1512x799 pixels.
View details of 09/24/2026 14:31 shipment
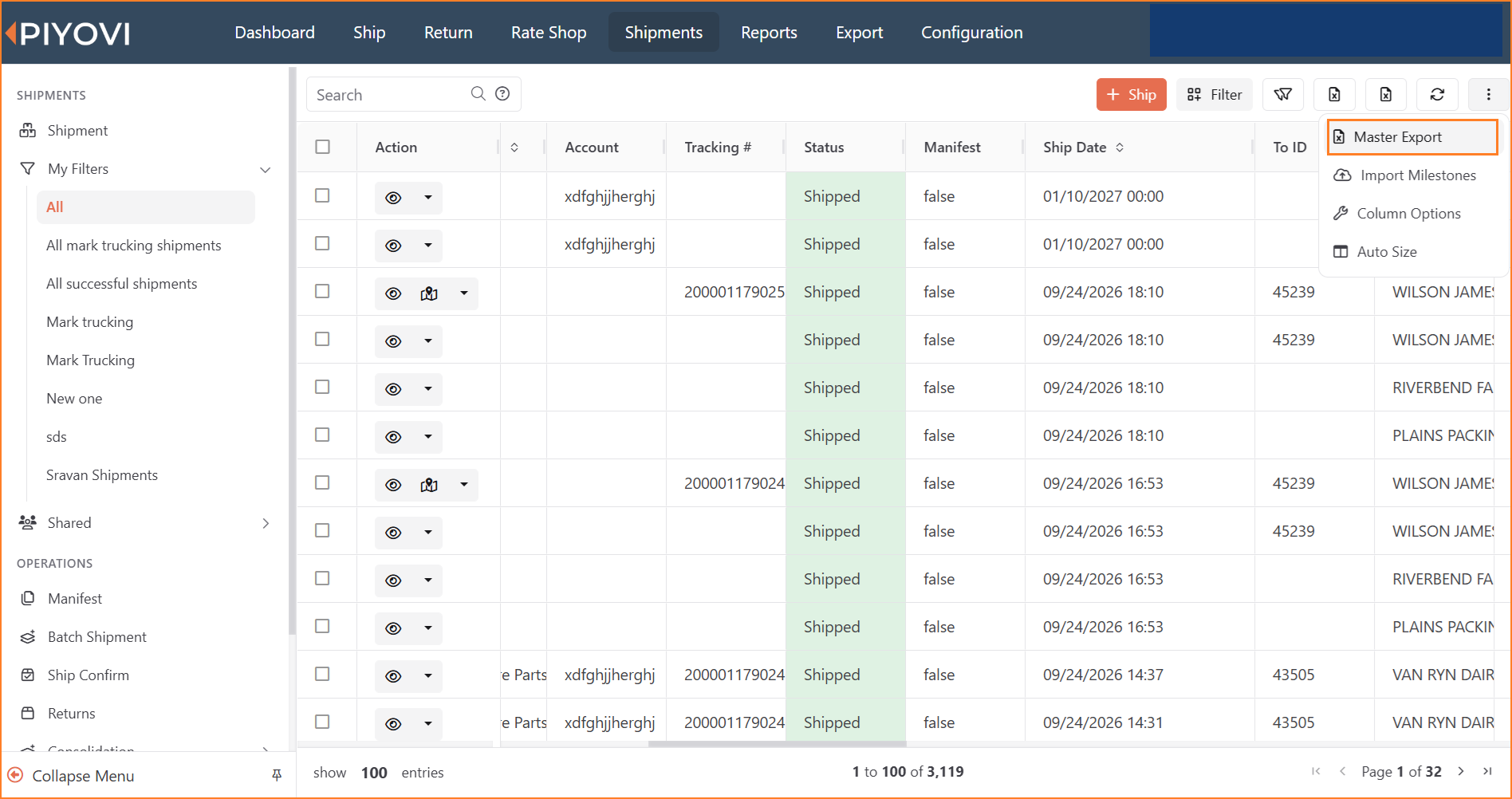[x=393, y=724]
